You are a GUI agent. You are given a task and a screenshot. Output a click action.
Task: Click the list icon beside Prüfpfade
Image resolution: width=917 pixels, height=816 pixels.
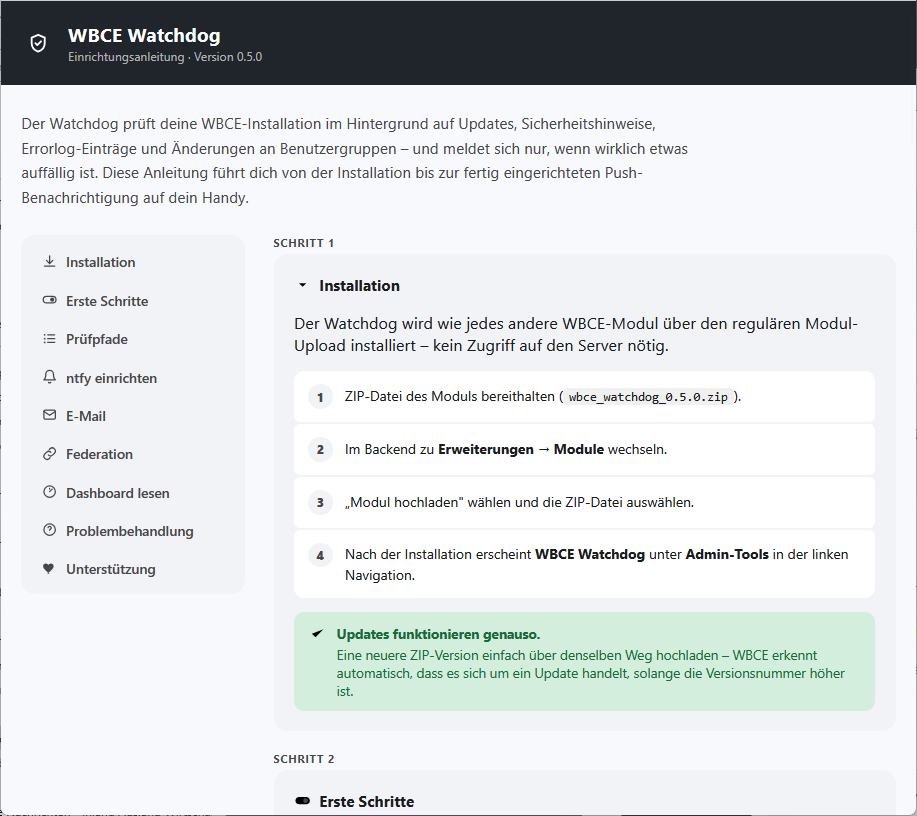click(x=50, y=339)
